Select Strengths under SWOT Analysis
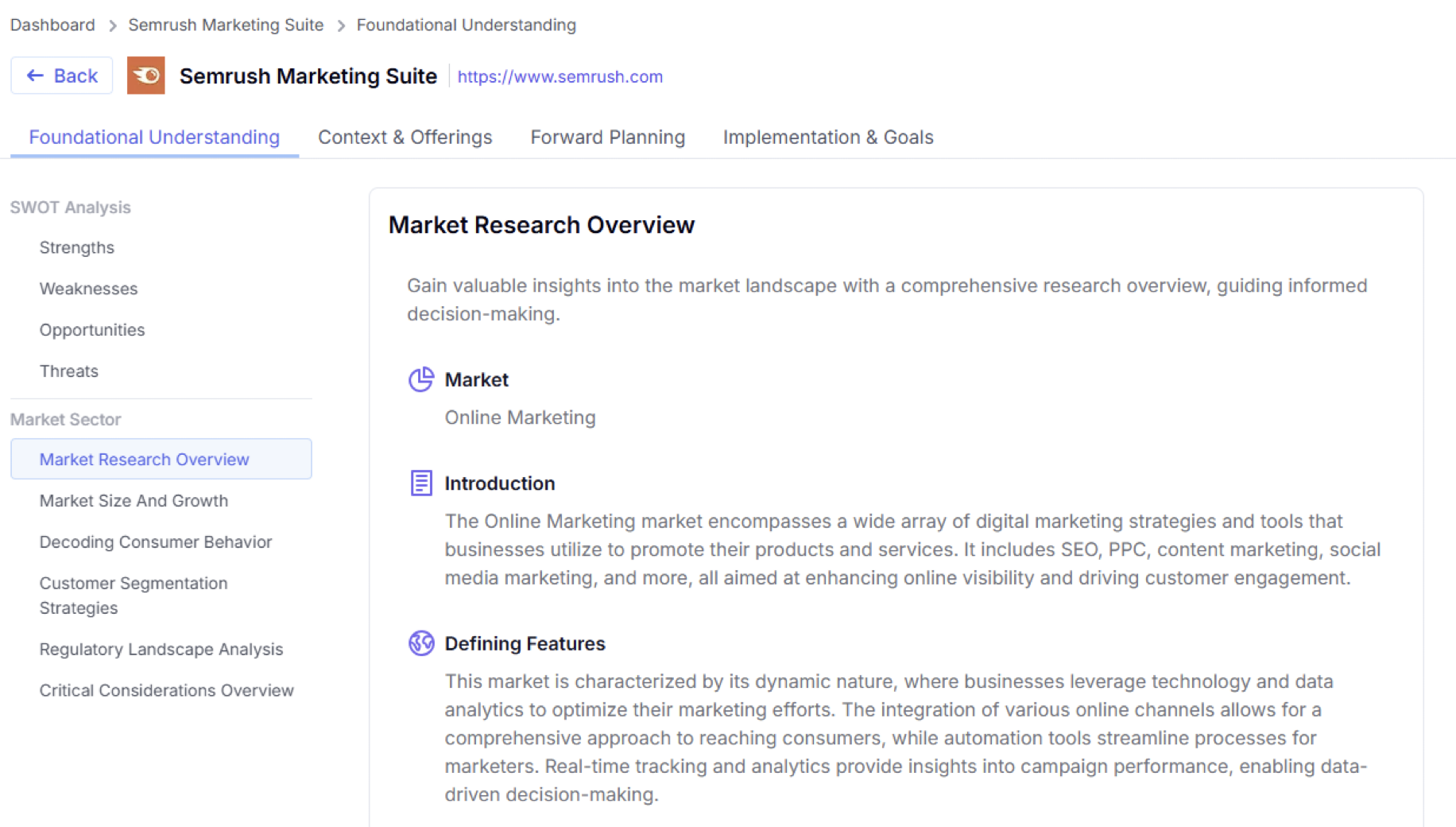 pos(76,247)
